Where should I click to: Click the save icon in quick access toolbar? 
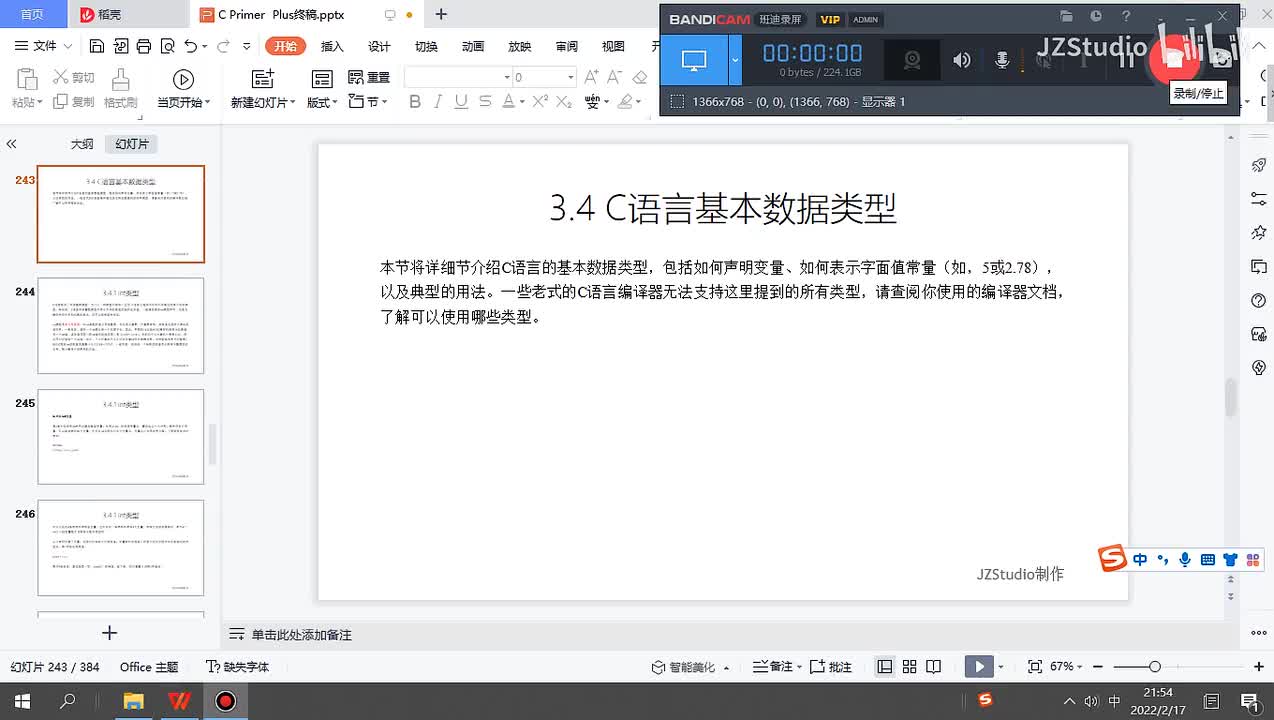(97, 46)
